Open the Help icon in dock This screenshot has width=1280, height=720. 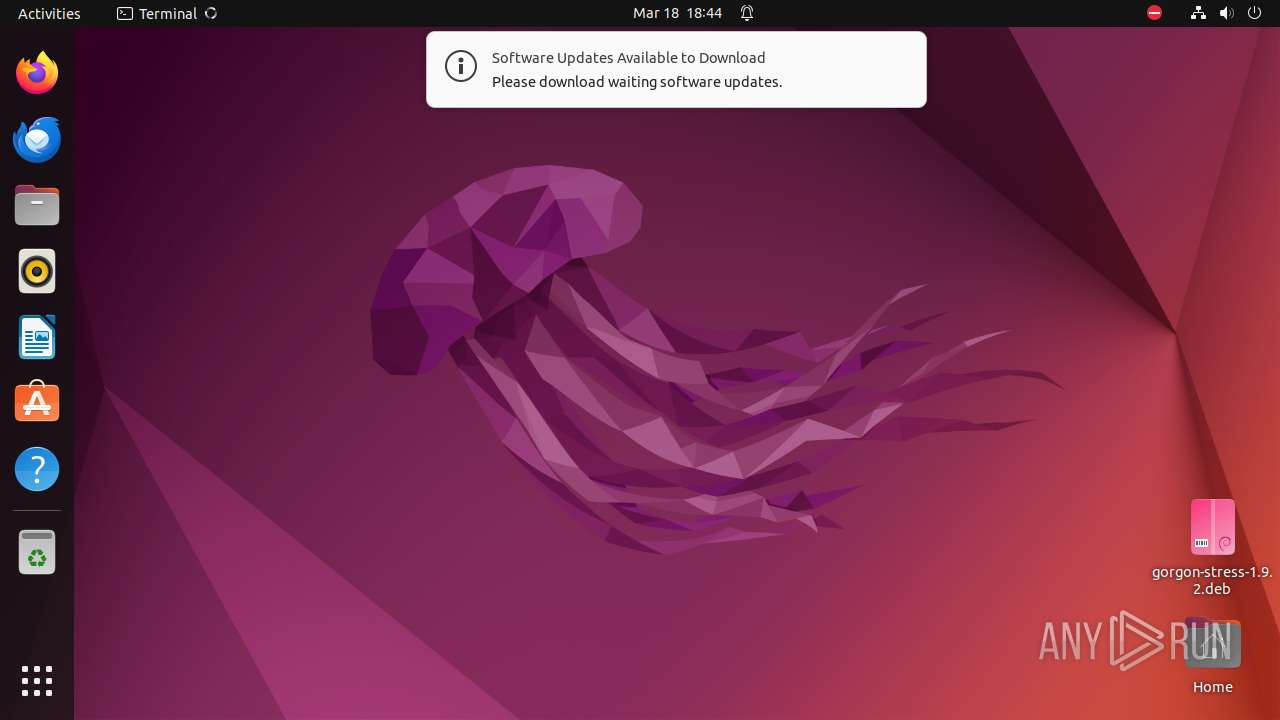point(37,469)
